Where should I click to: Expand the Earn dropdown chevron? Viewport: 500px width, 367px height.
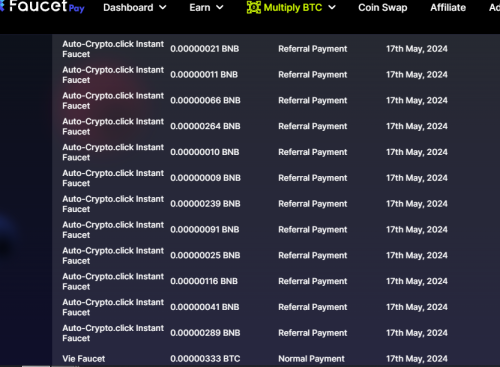pos(220,7)
